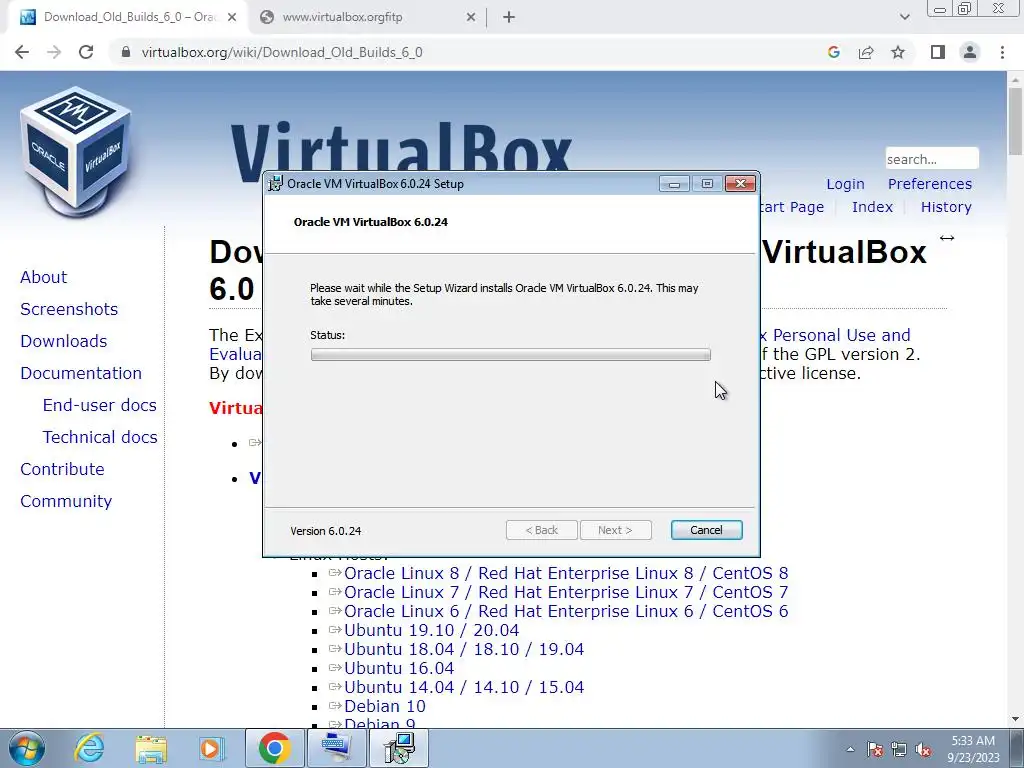Click the Google icon in address bar
1024x768 pixels.
833,52
